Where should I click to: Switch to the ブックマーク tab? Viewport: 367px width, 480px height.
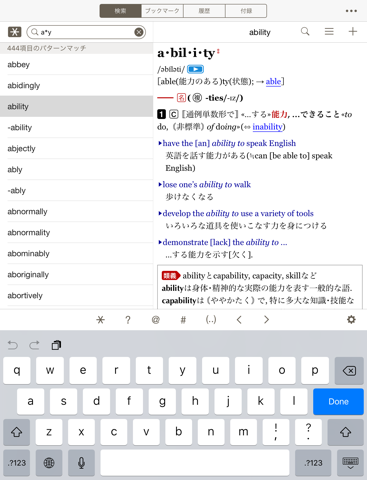pyautogui.click(x=162, y=11)
